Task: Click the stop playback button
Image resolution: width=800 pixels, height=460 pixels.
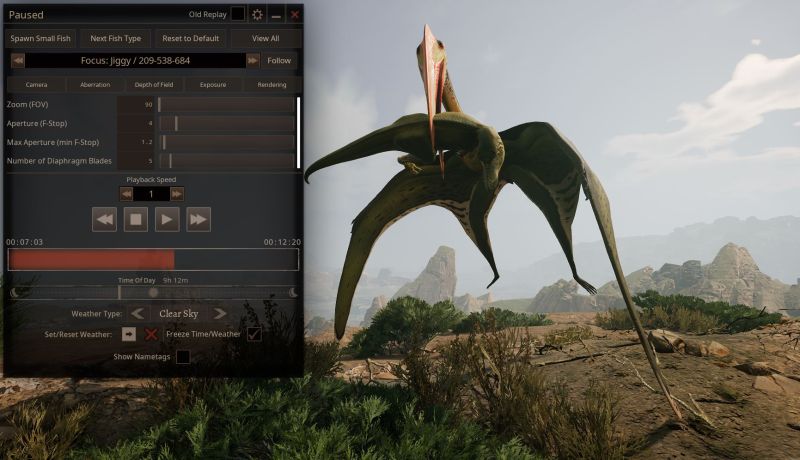Action: (x=136, y=219)
